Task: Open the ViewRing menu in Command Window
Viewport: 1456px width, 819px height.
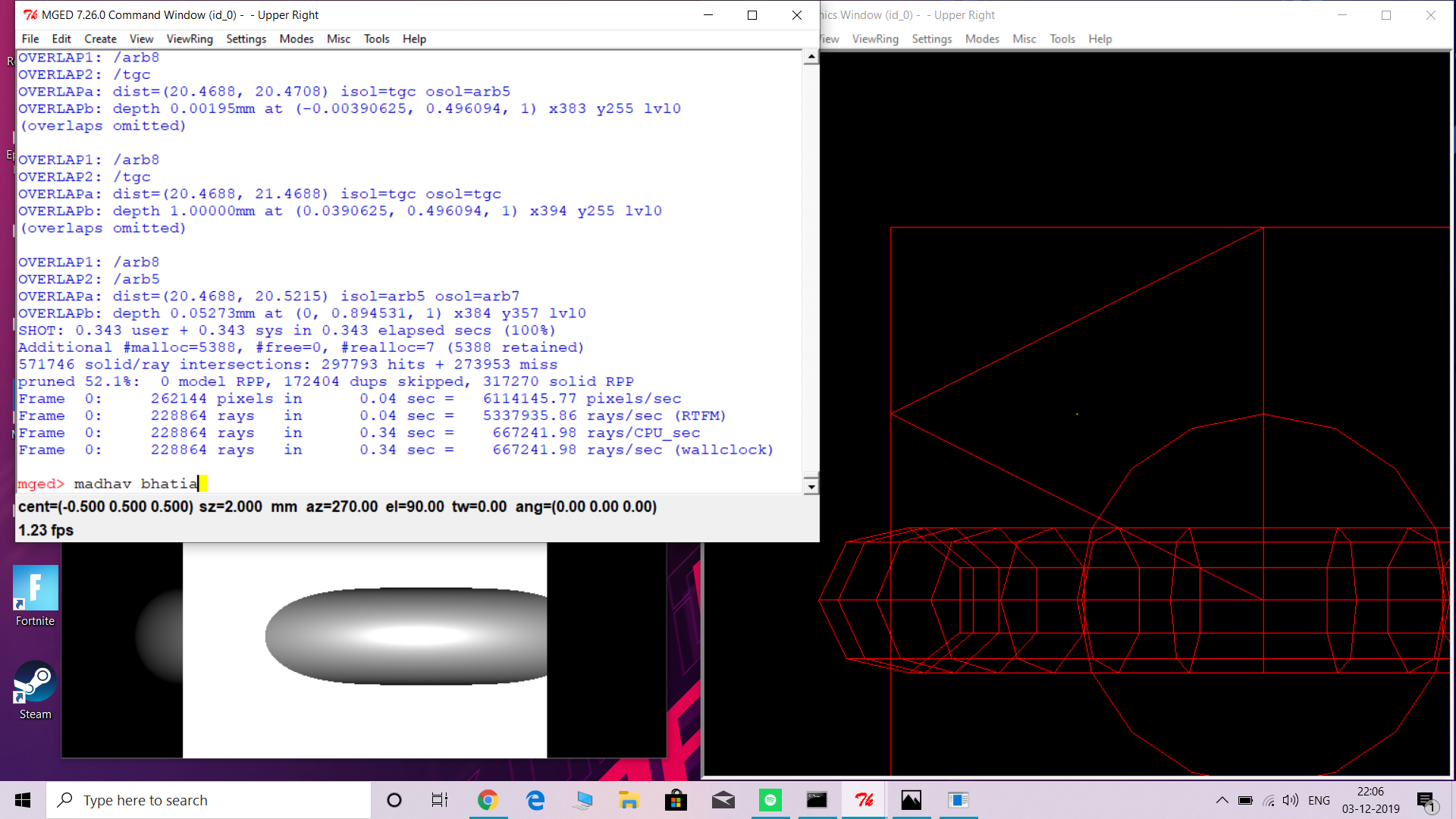Action: coord(190,39)
